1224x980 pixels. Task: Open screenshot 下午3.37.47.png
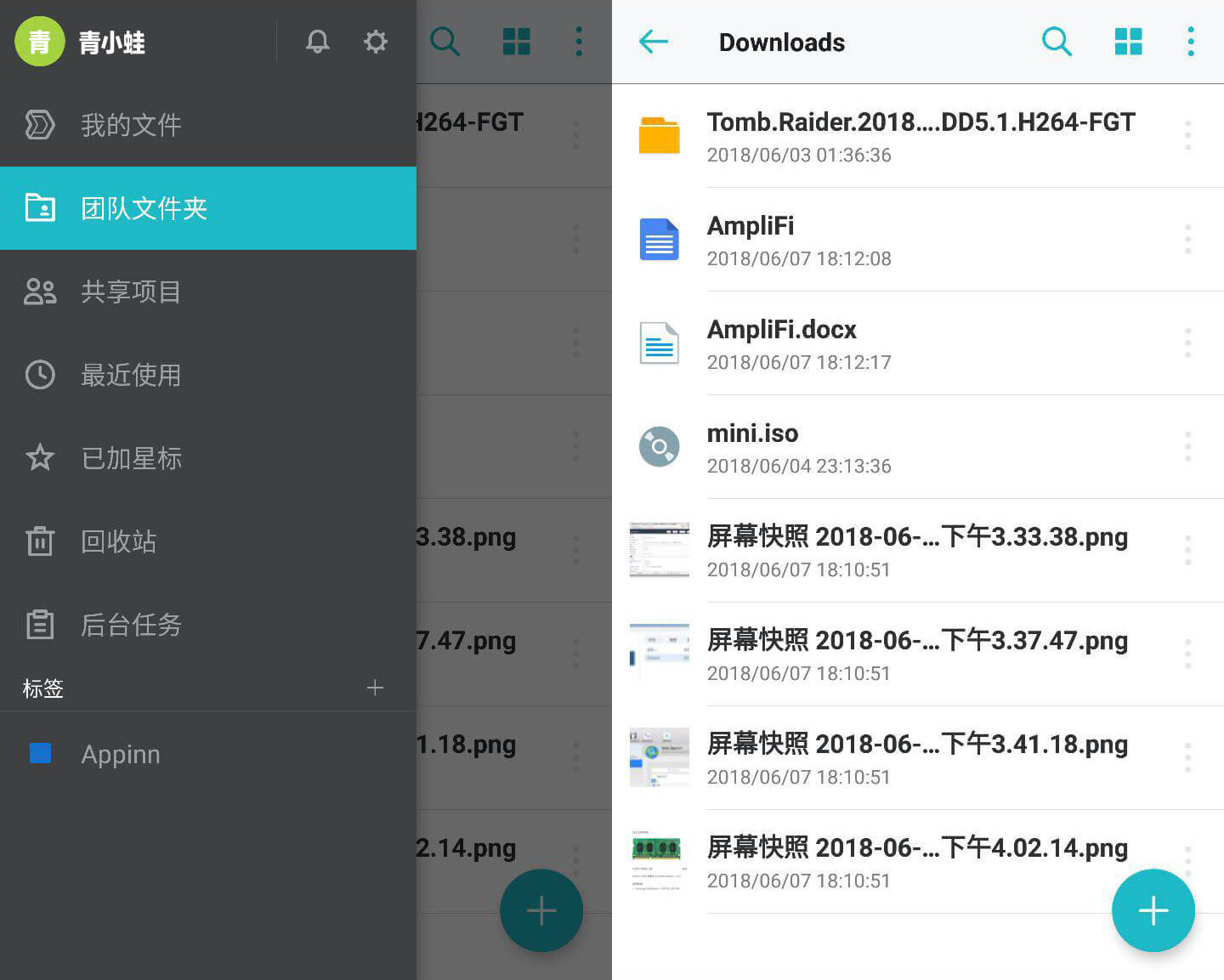[x=918, y=654]
